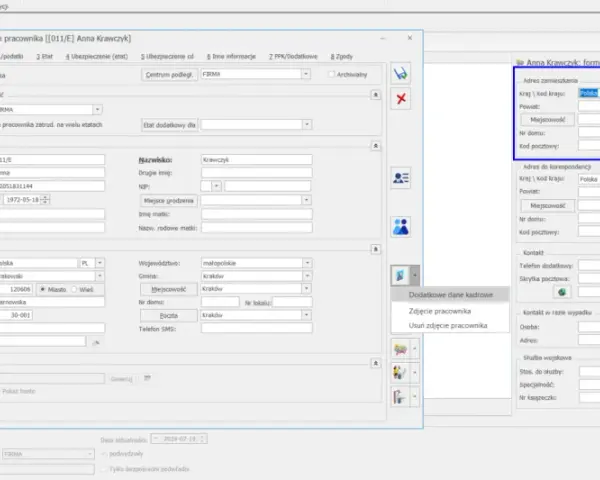
Task: Choose Usuń zdjęcie pracownika from the menu
Action: [450, 325]
